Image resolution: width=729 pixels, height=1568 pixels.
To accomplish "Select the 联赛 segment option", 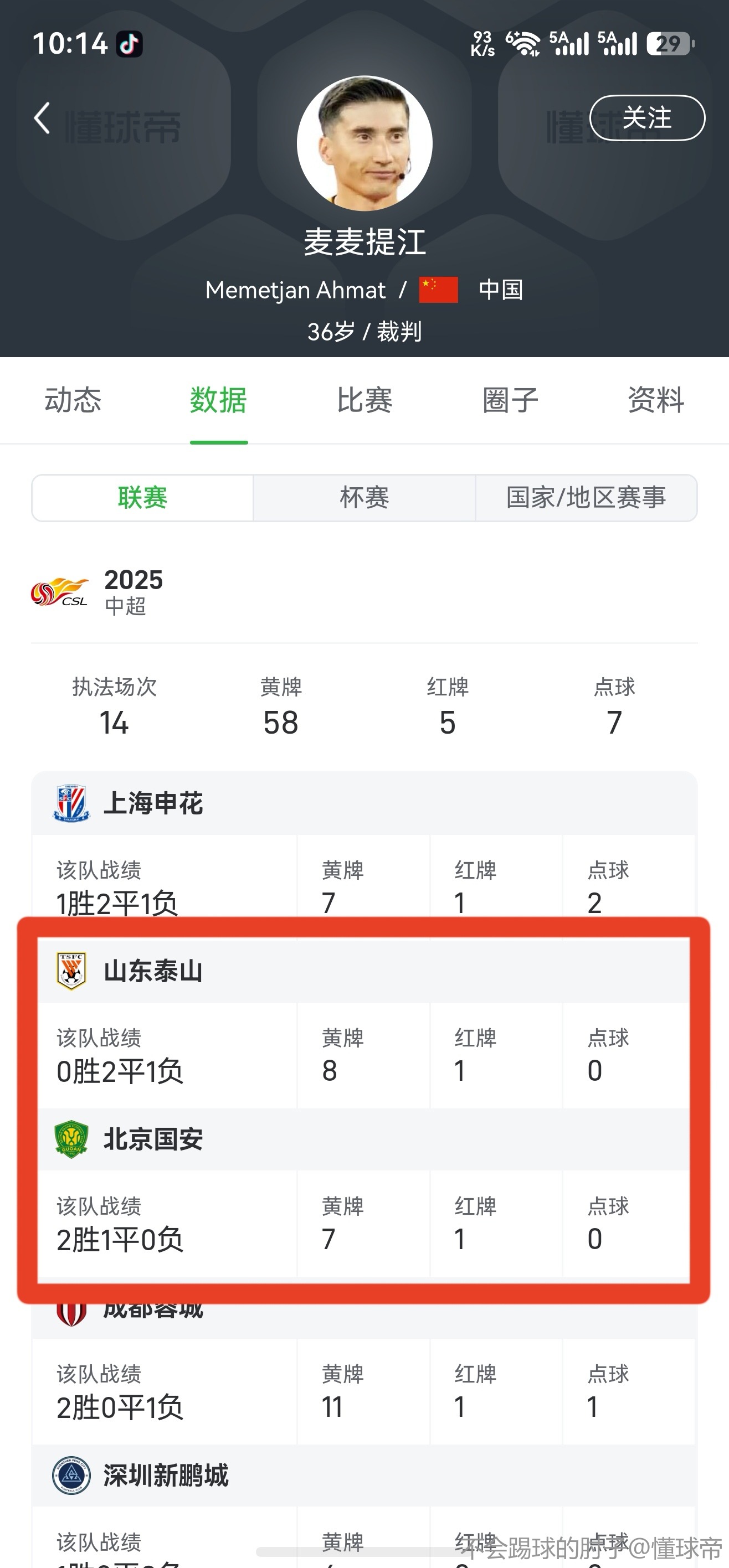I will (x=142, y=498).
